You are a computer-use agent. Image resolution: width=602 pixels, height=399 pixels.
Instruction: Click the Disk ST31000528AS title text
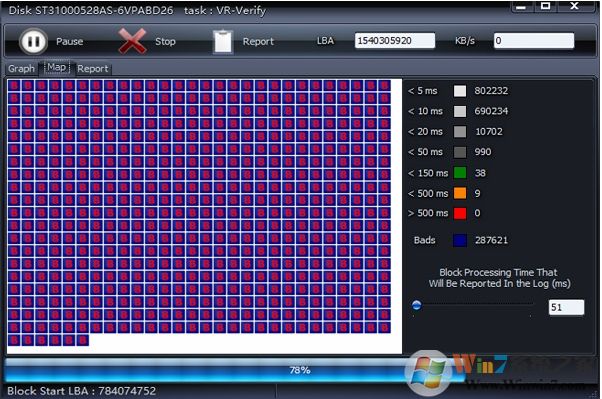91,10
